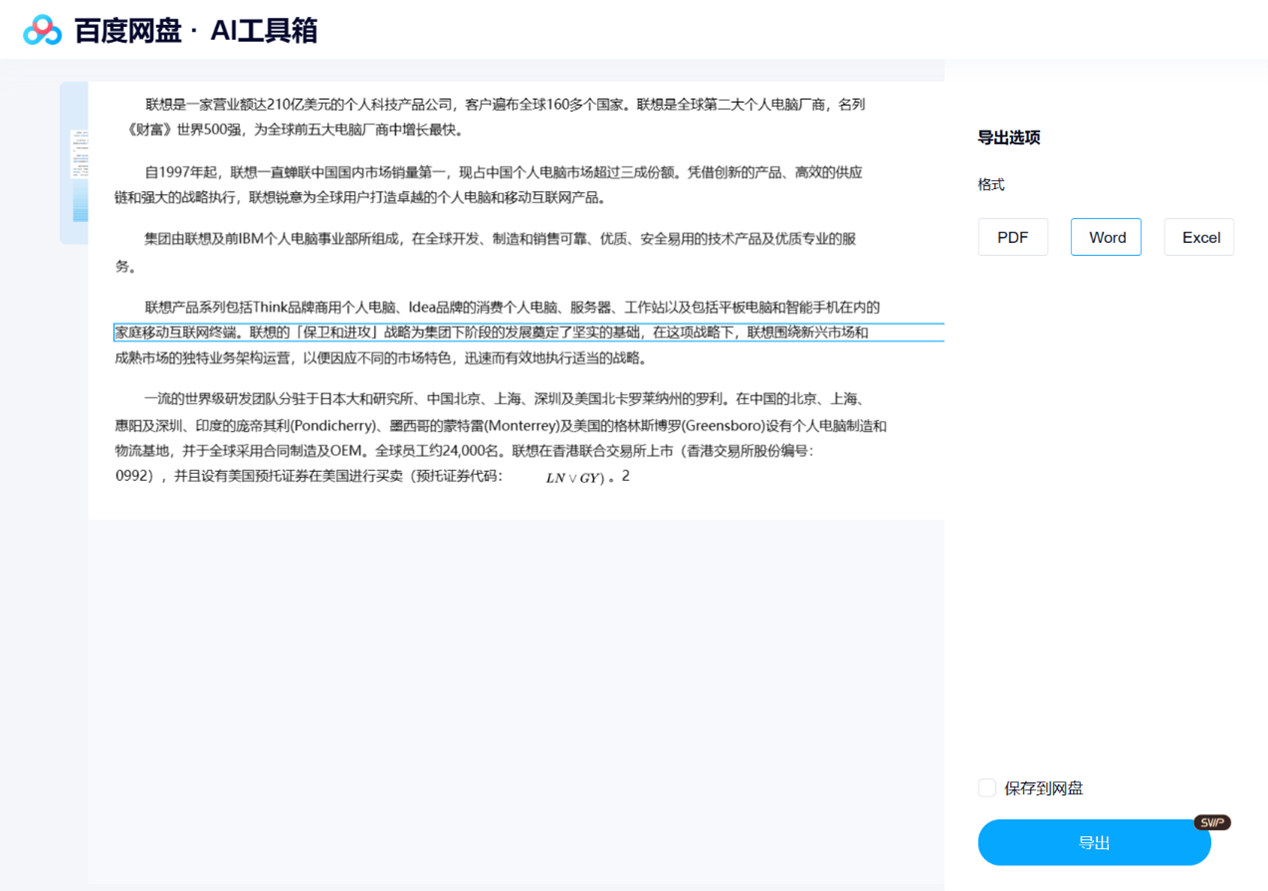1268x891 pixels.
Task: Select Word as the export format
Action: tap(1106, 237)
